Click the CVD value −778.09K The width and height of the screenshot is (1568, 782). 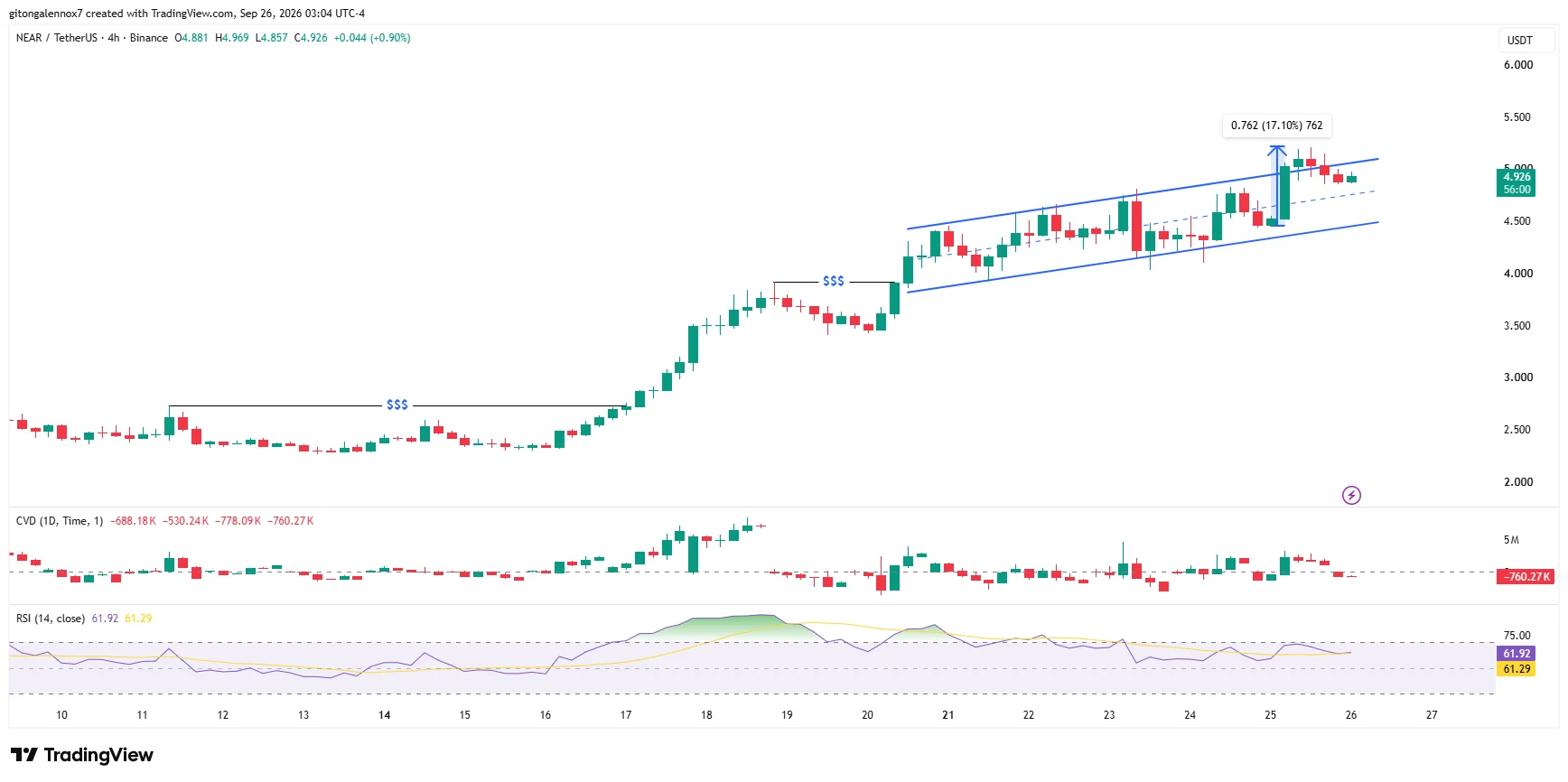[238, 521]
